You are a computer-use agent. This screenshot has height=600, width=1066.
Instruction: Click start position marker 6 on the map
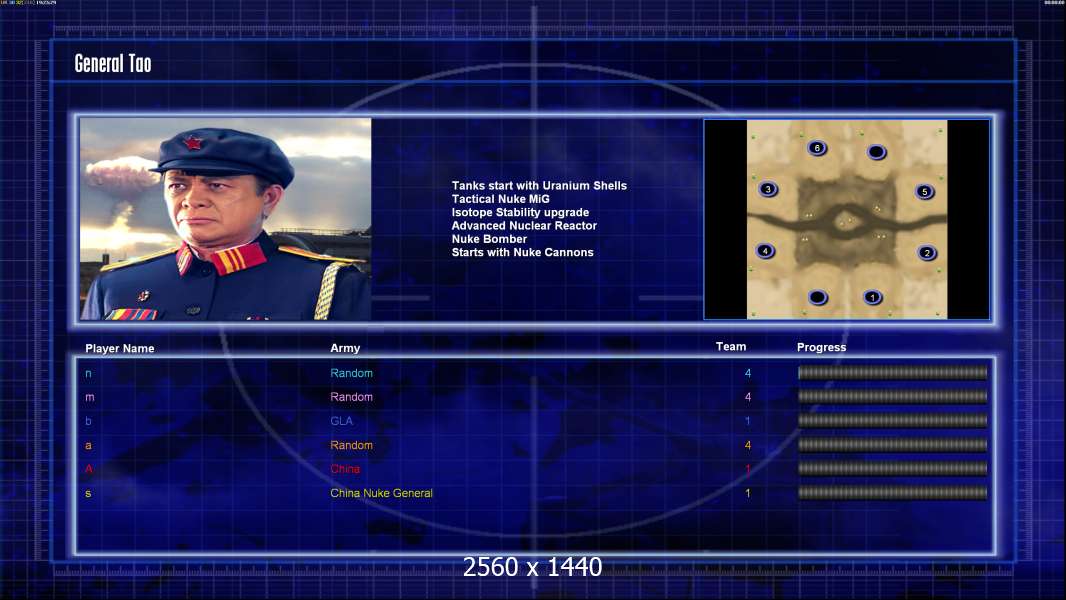(817, 148)
